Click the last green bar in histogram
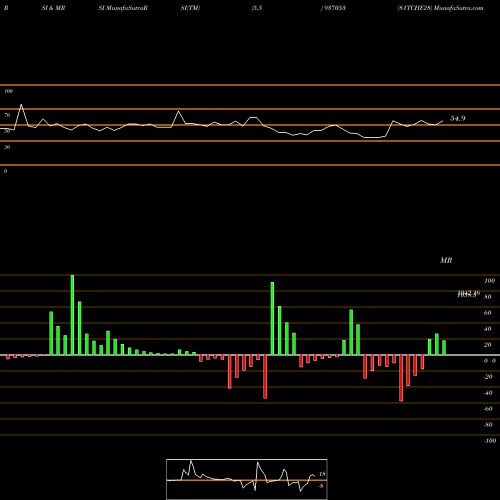Viewport: 500px width, 500px height. (444, 348)
